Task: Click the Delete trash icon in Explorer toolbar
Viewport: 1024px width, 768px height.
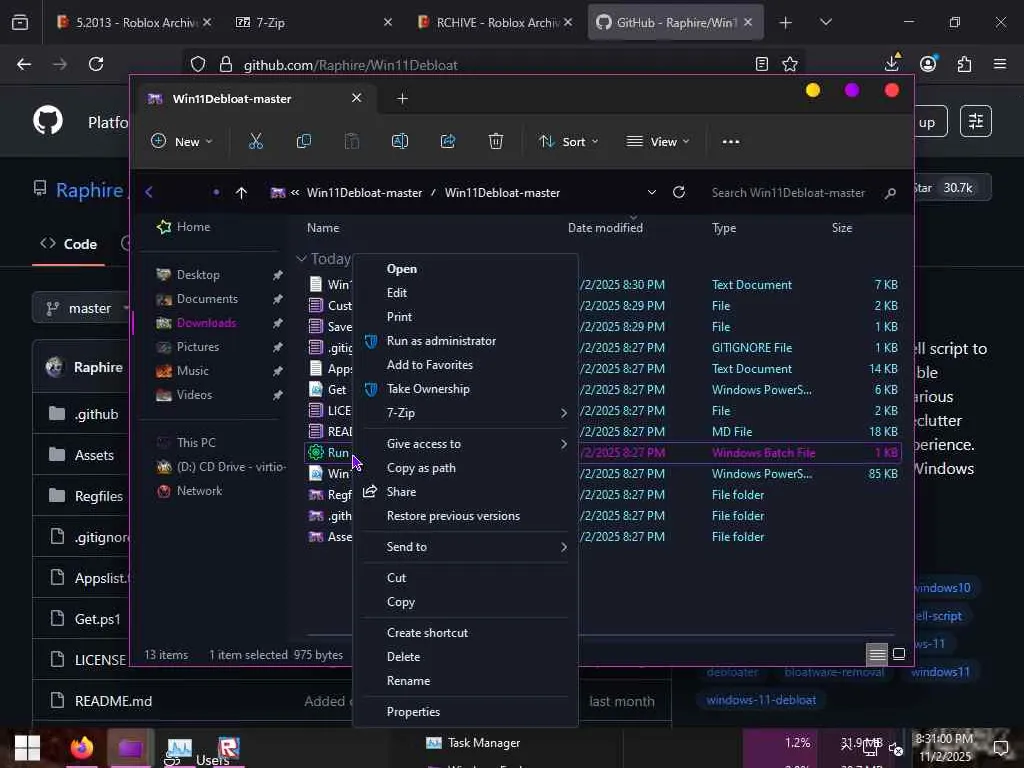Action: (x=496, y=141)
